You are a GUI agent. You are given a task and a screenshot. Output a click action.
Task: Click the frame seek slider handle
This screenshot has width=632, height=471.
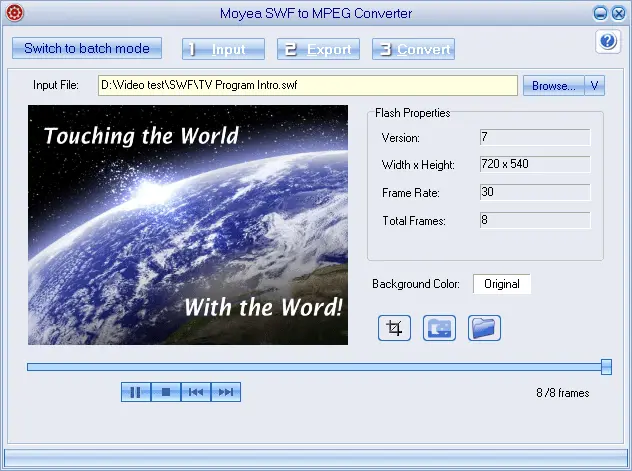click(x=606, y=367)
